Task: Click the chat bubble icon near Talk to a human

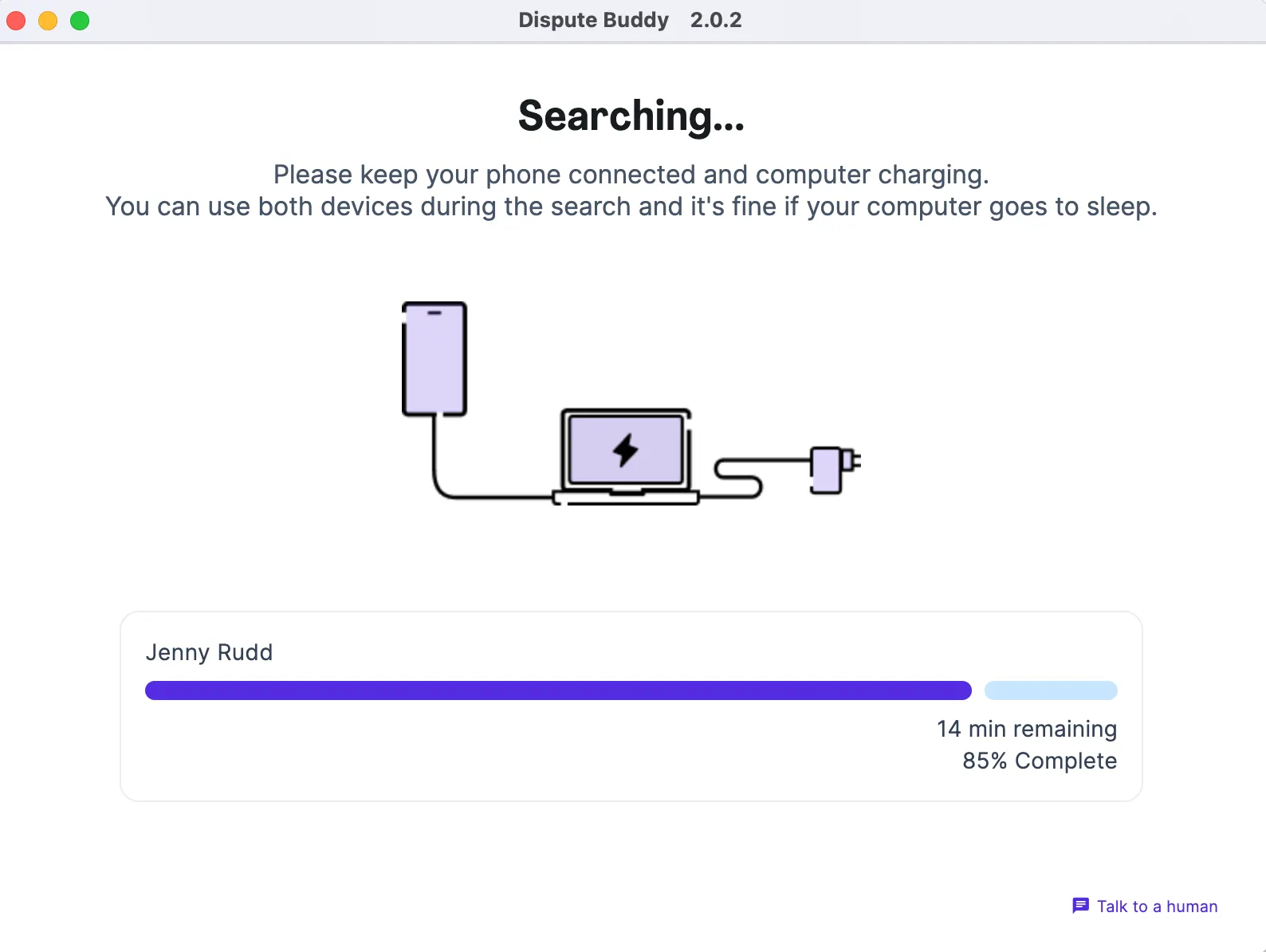Action: (x=1080, y=906)
